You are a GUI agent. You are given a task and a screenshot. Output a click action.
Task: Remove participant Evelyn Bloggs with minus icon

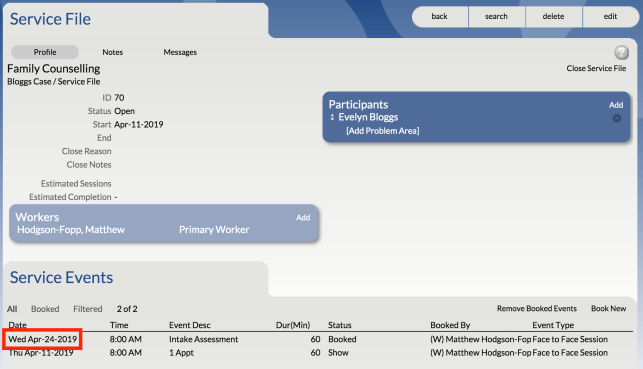click(616, 118)
